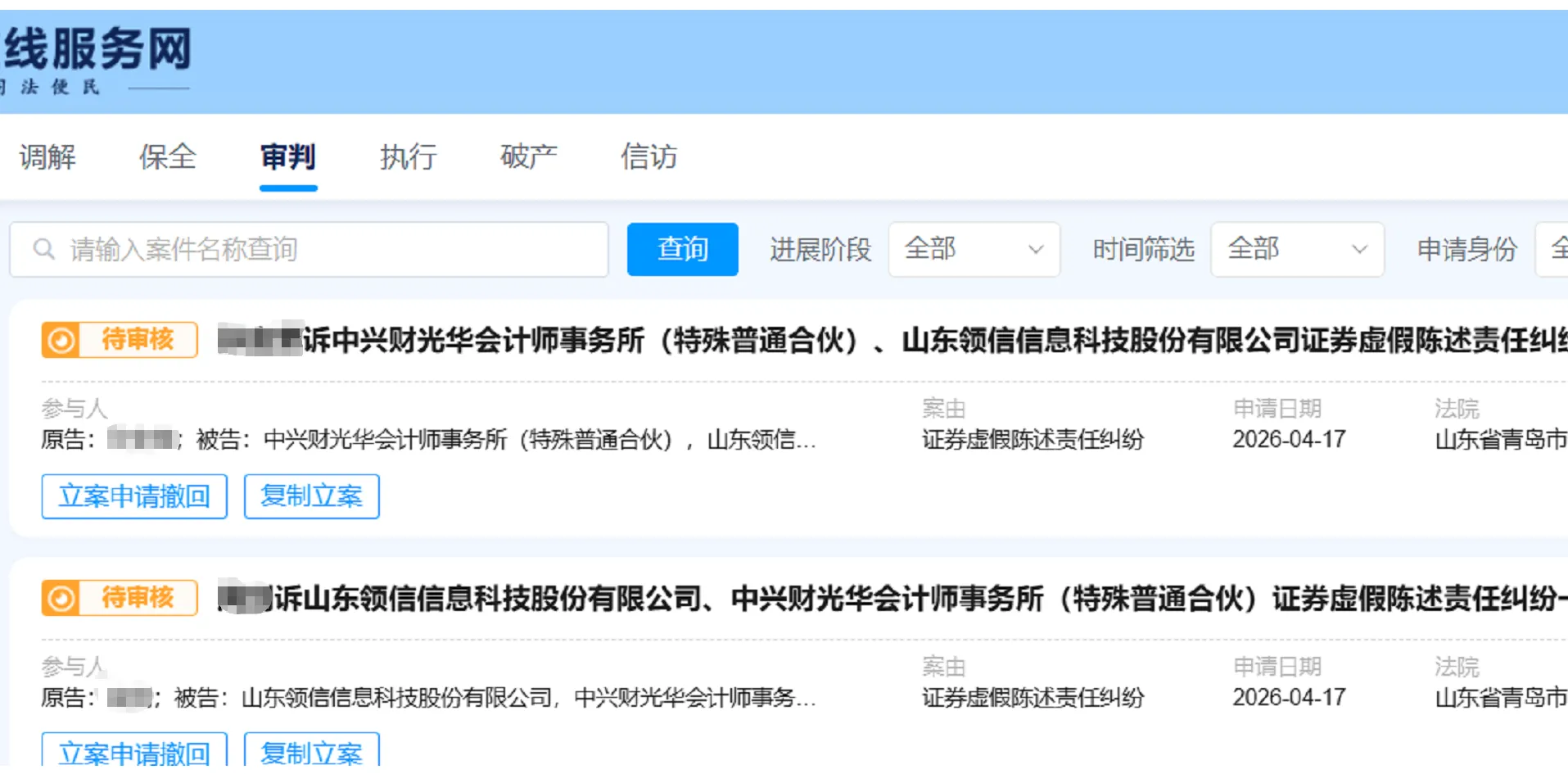Open case titled 诉中兴财光华会计师事务所
The height and width of the screenshot is (774, 1568).
tap(892, 340)
